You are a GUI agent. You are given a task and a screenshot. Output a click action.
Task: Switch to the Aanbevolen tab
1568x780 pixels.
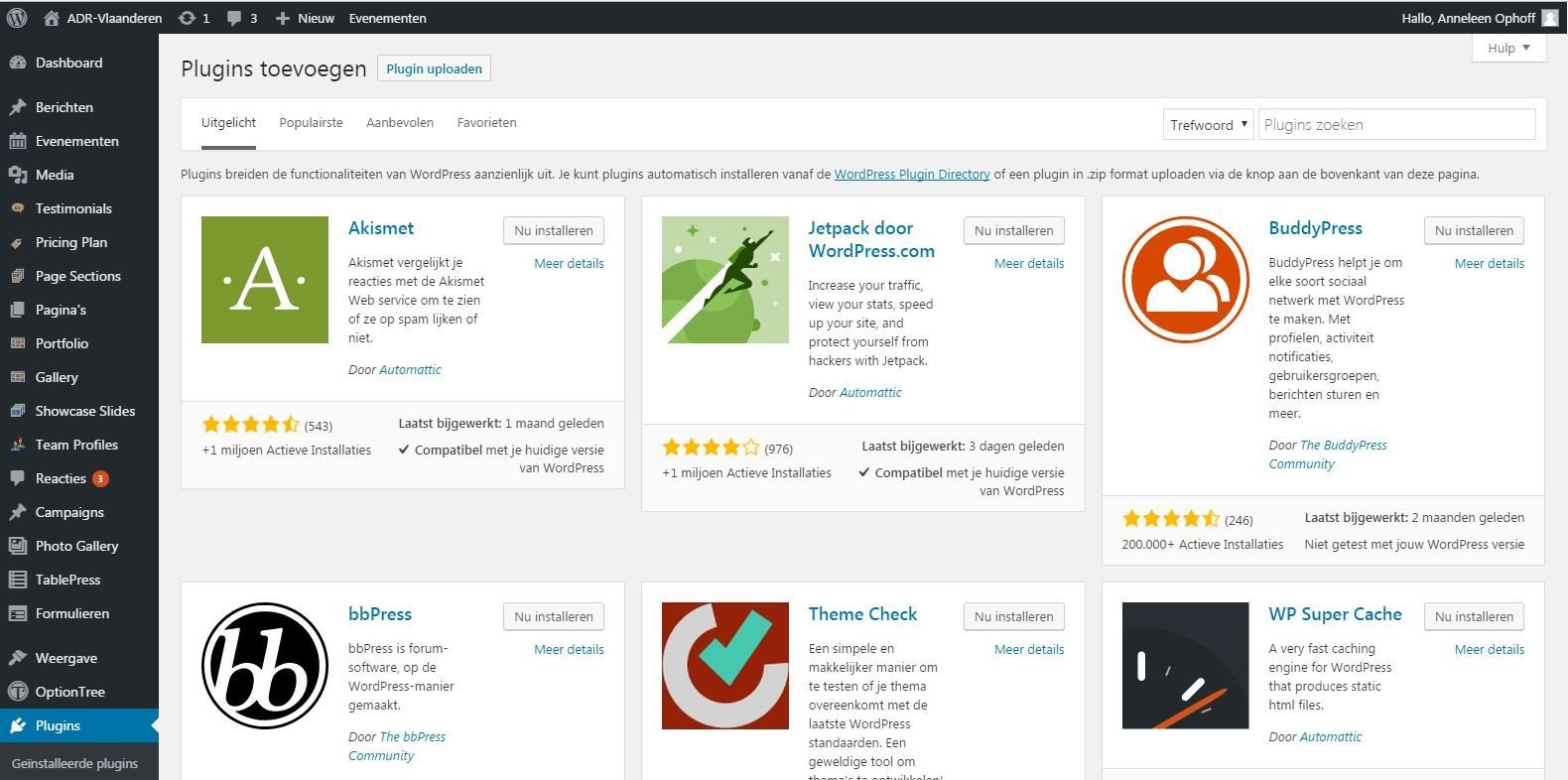click(400, 123)
